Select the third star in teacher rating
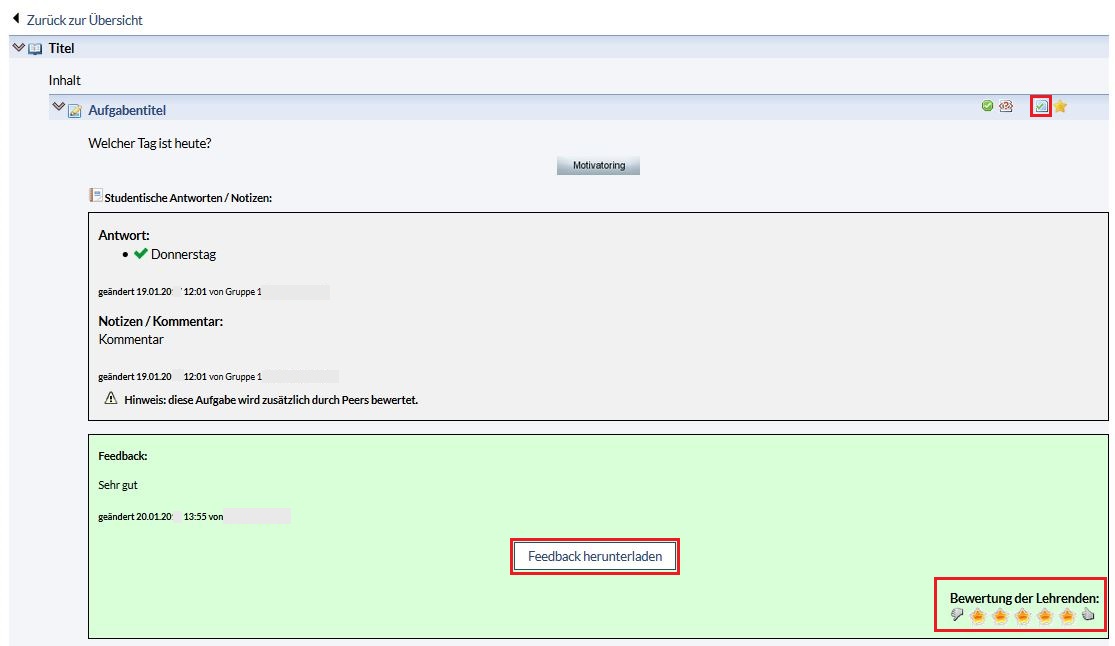Image resolution: width=1115 pixels, height=646 pixels. tap(1023, 615)
